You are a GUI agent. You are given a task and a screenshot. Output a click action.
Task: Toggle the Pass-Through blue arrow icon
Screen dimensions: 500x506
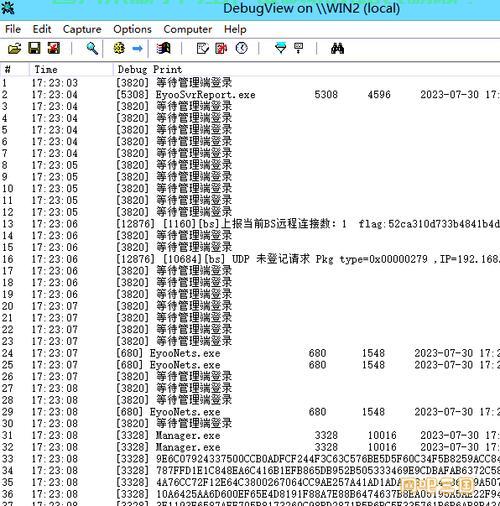[x=137, y=49]
